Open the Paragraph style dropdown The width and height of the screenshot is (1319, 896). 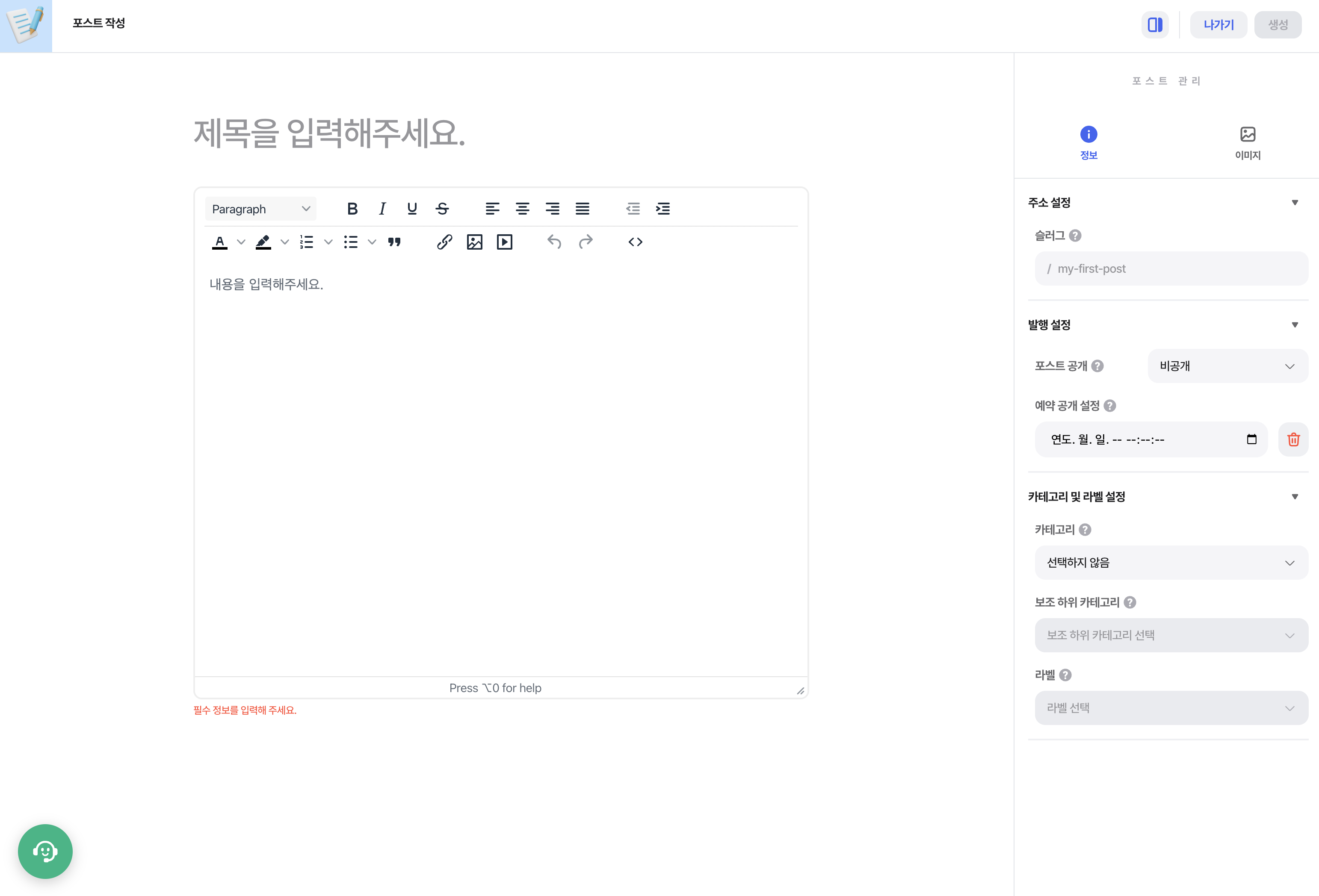coord(260,208)
